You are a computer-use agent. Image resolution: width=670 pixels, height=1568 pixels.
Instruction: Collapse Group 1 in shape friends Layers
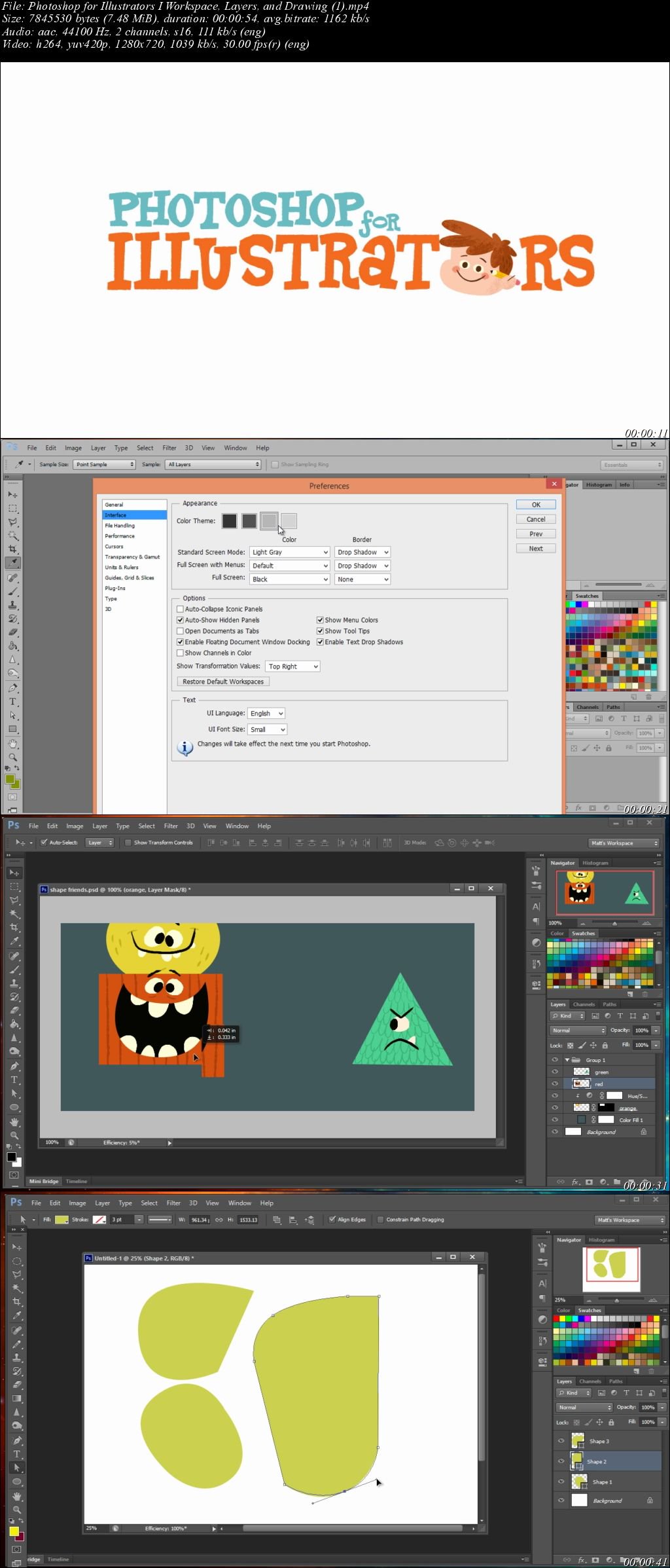coord(567,1059)
